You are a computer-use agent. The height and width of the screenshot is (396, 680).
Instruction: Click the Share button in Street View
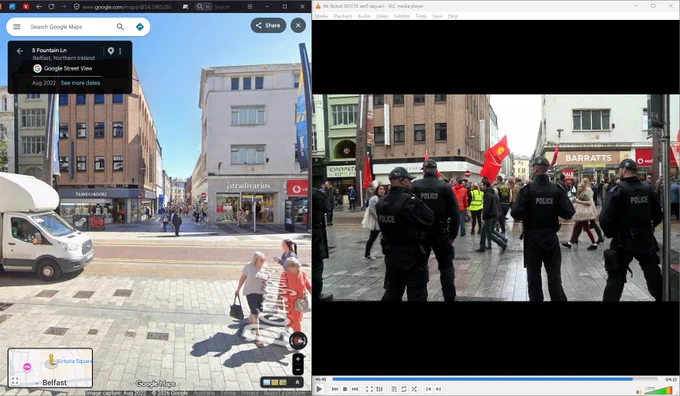[268, 25]
